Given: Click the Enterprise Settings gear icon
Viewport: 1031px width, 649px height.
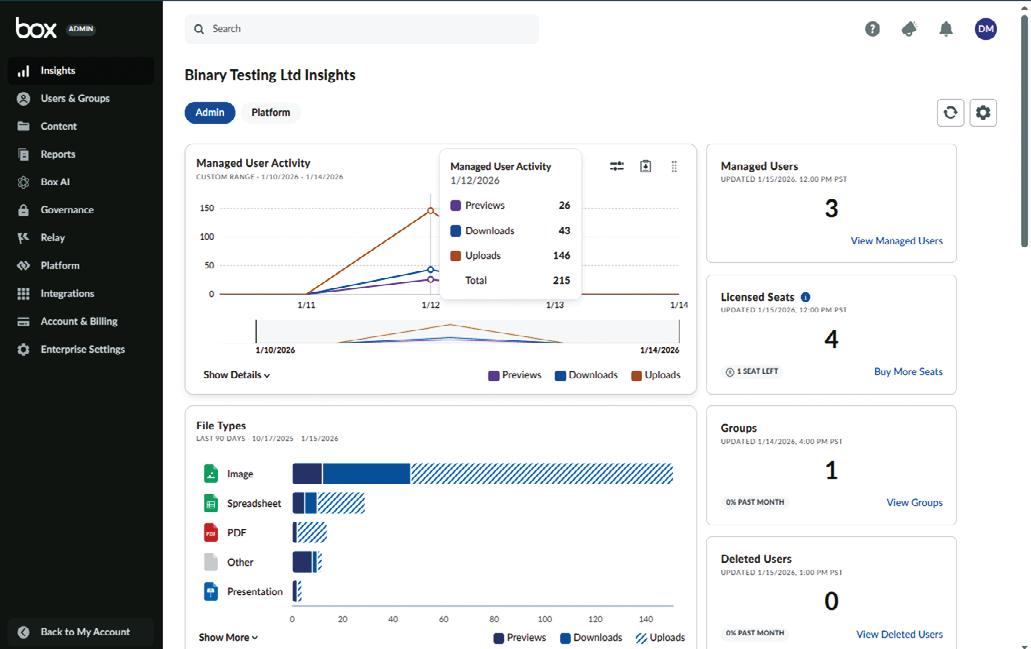Looking at the screenshot, I should (23, 349).
